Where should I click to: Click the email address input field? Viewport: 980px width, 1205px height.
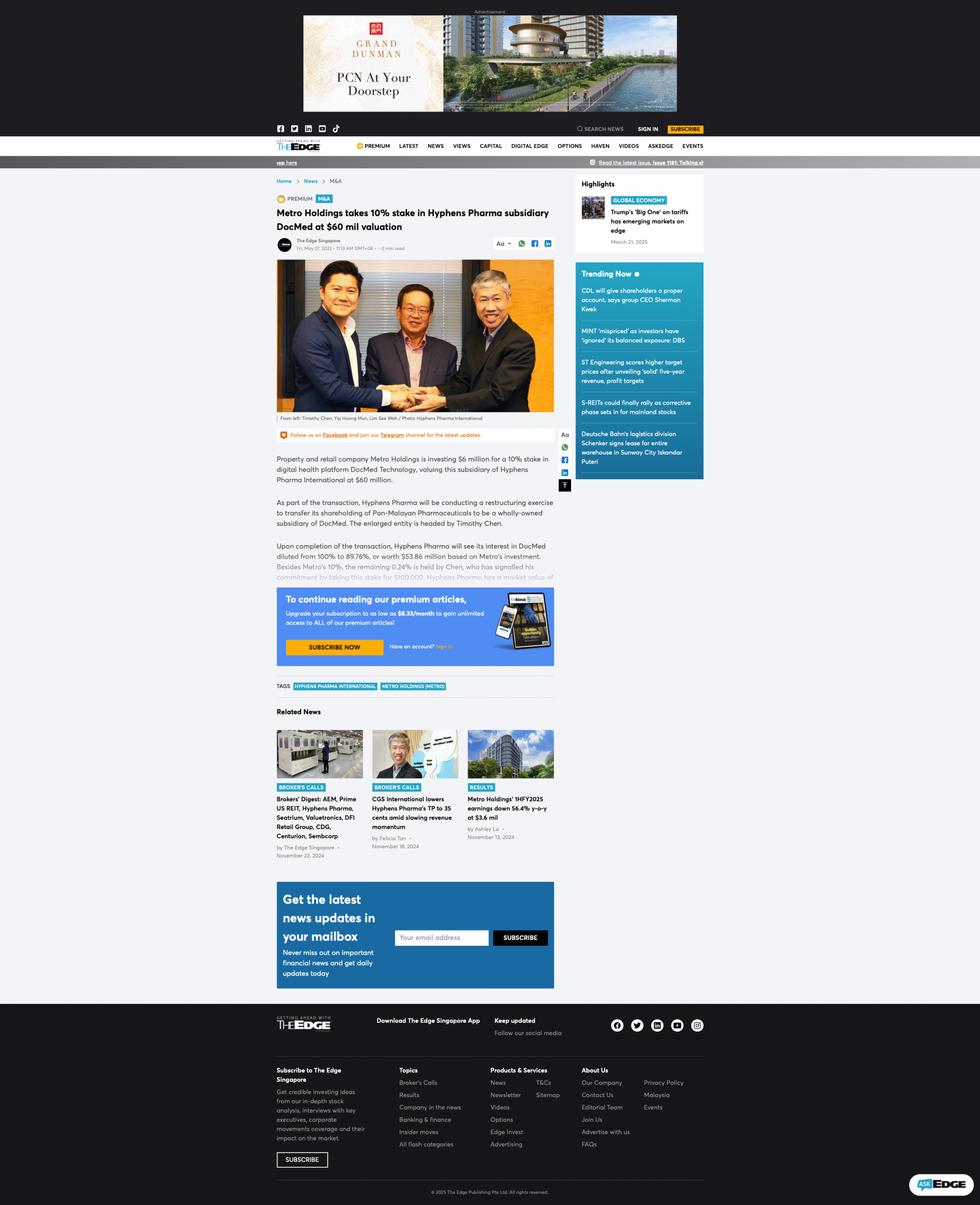(x=441, y=938)
